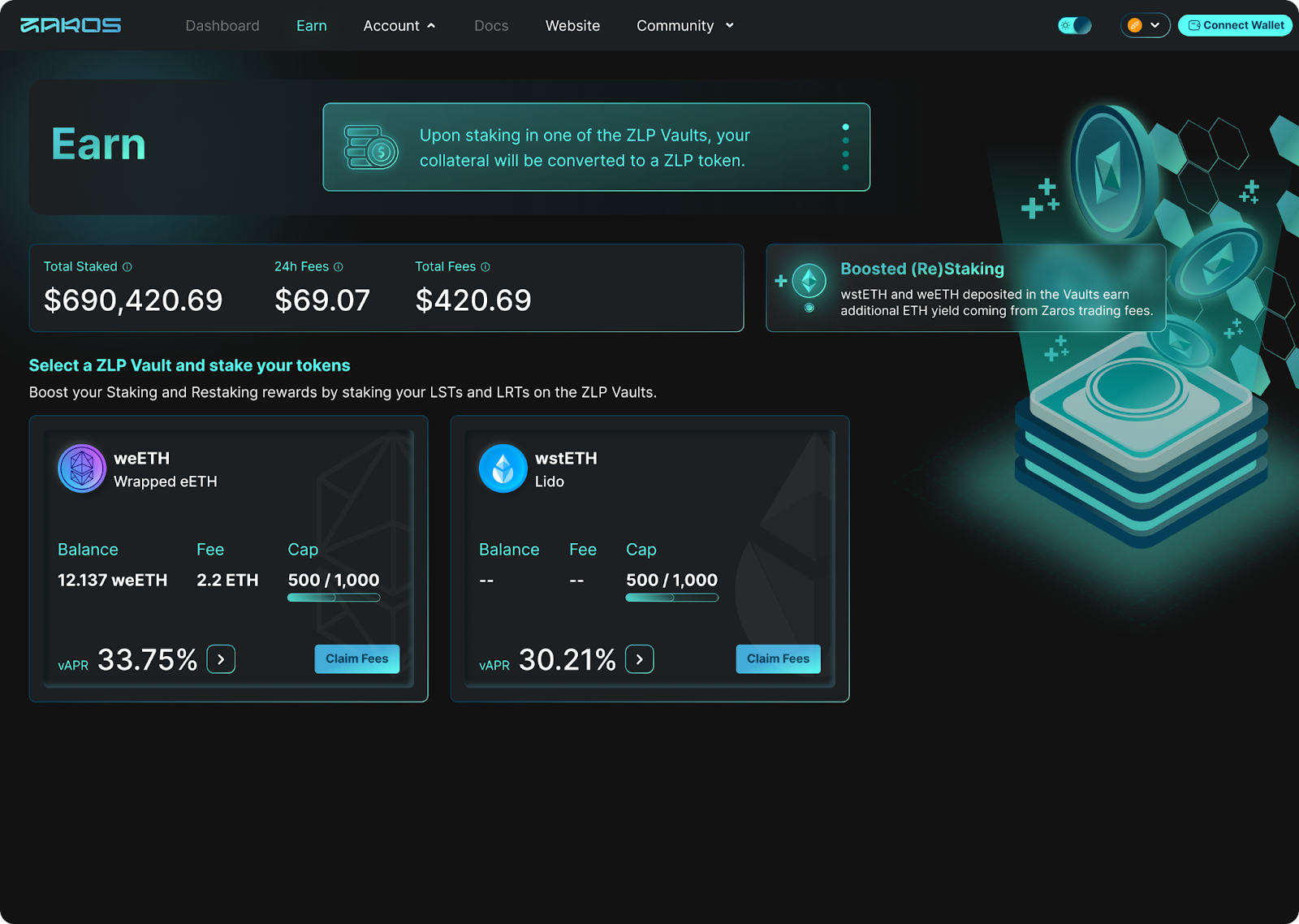The image size is (1299, 924).
Task: Select the first banner pagination dot
Action: [845, 127]
